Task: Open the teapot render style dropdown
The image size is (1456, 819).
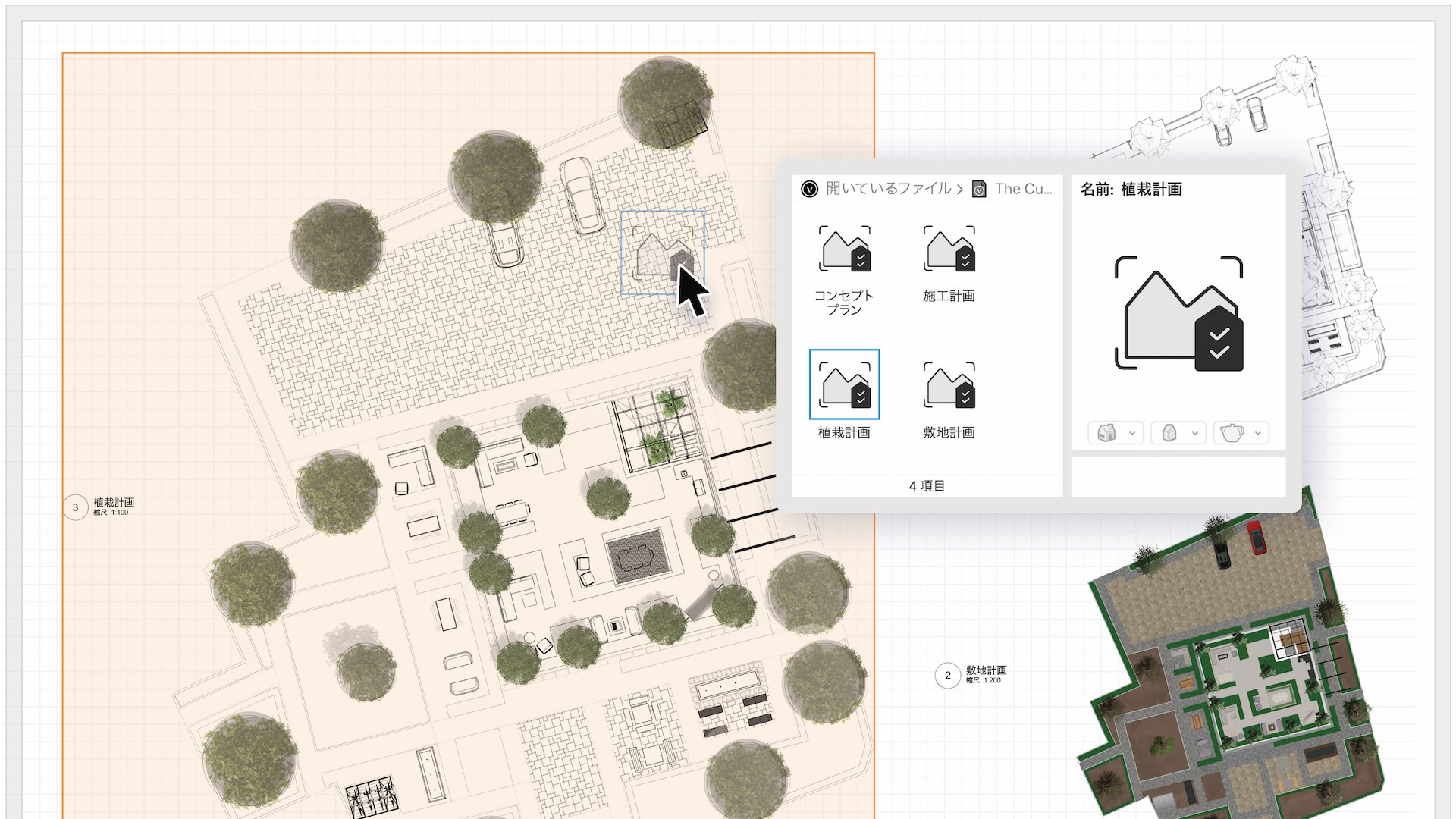Action: click(1241, 433)
